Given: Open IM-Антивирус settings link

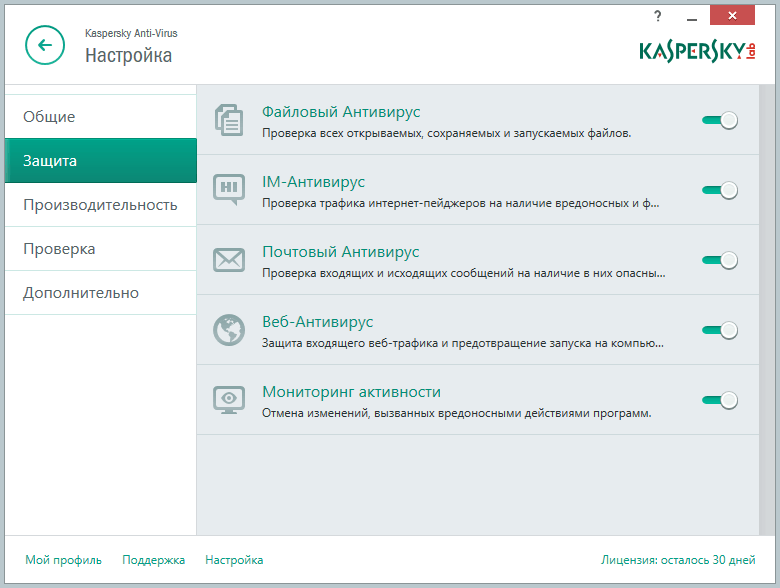Looking at the screenshot, I should click(x=313, y=182).
